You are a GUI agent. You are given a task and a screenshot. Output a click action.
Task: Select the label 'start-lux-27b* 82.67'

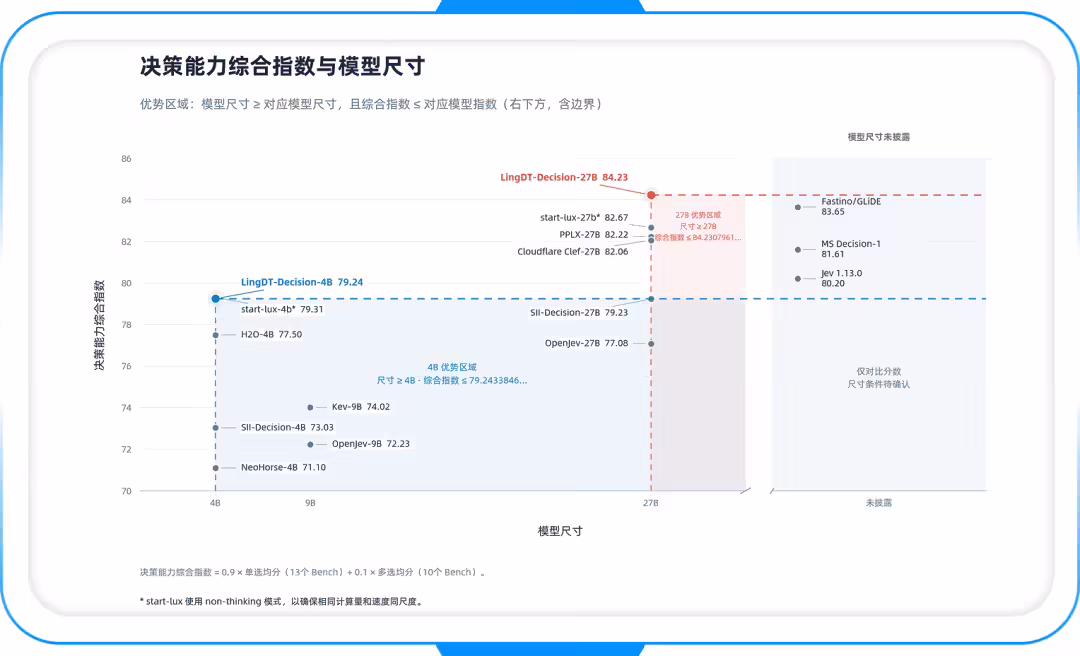point(584,217)
